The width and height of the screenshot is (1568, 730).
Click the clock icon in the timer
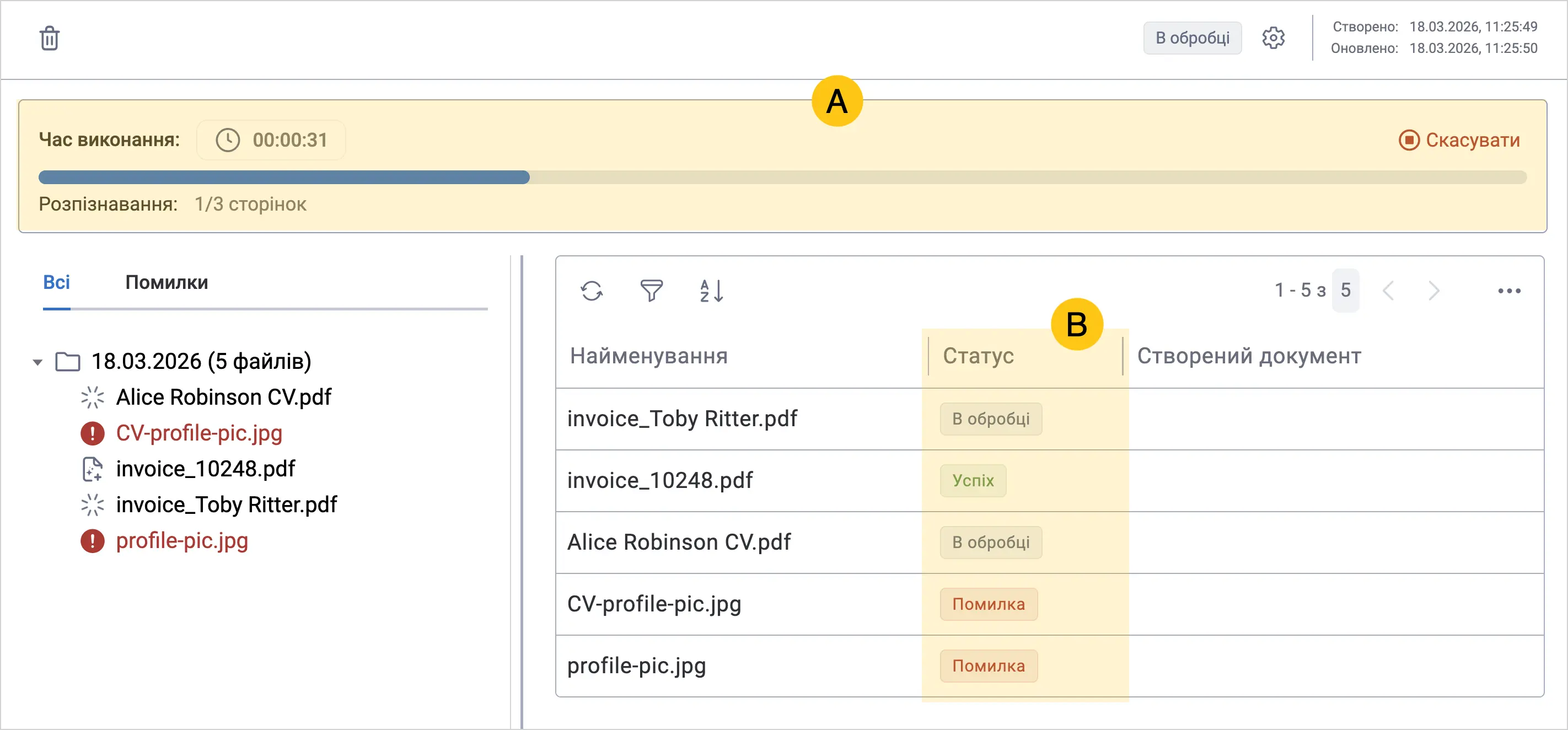tap(228, 140)
